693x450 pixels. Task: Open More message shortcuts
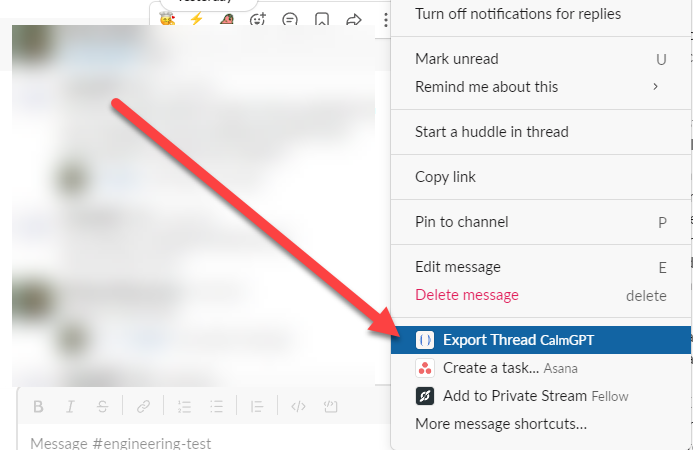(x=541, y=423)
